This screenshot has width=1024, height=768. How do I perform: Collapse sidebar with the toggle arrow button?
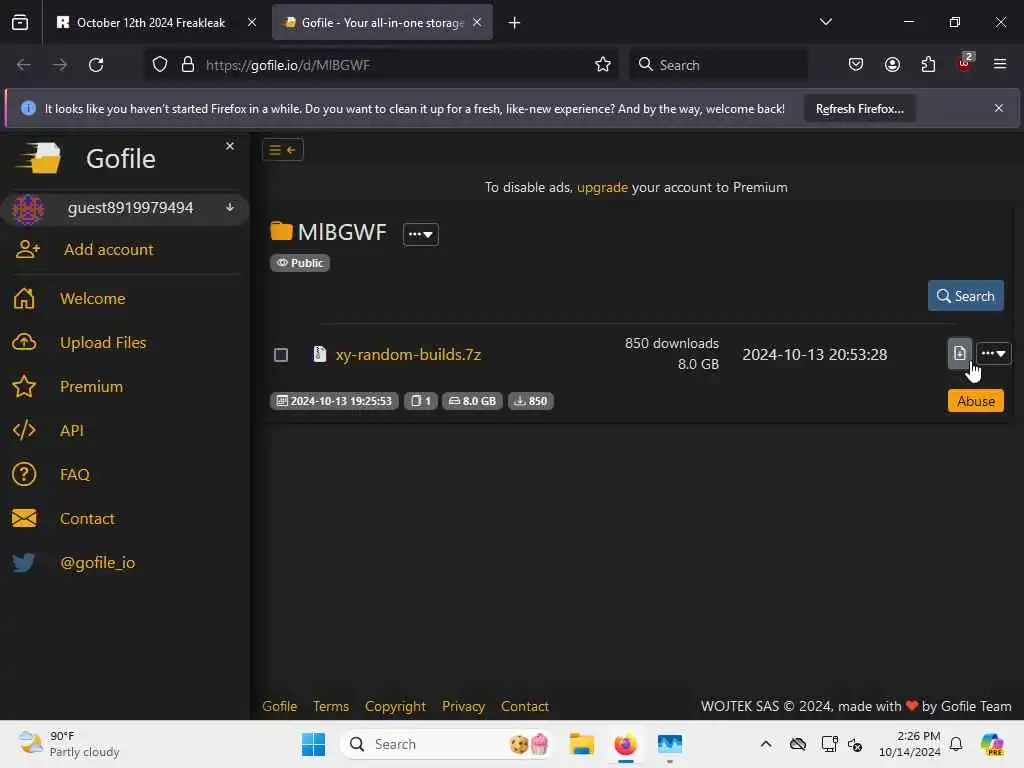coord(283,150)
